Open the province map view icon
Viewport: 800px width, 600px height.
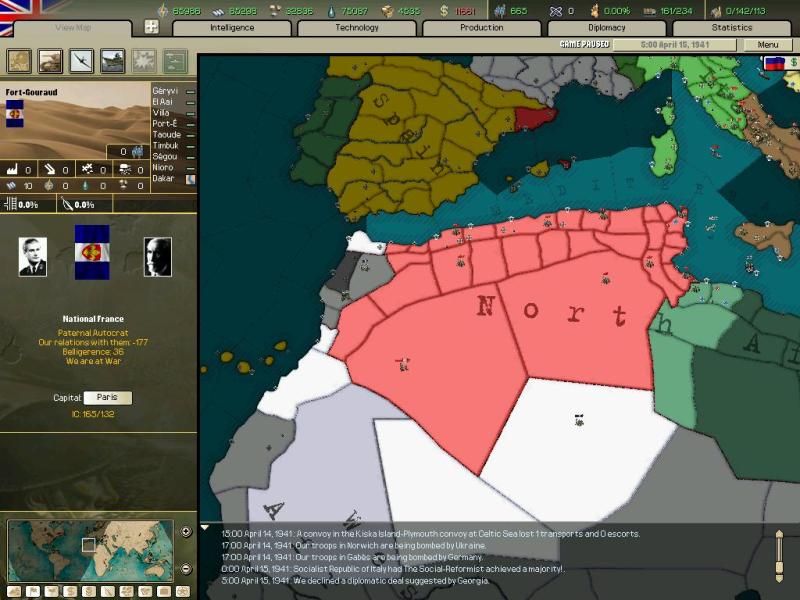(19, 61)
